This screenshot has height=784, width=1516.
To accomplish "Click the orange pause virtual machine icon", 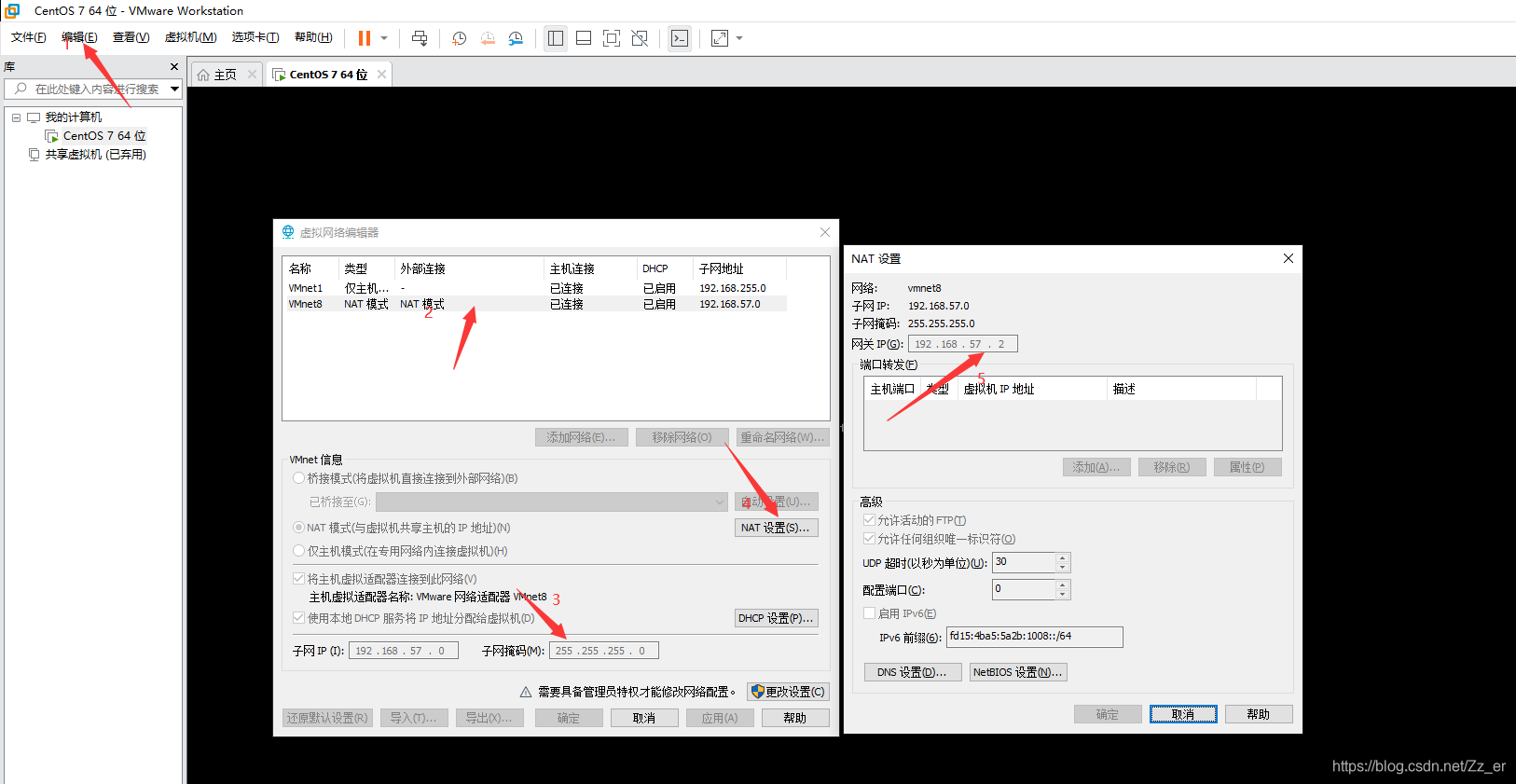I will [x=364, y=38].
